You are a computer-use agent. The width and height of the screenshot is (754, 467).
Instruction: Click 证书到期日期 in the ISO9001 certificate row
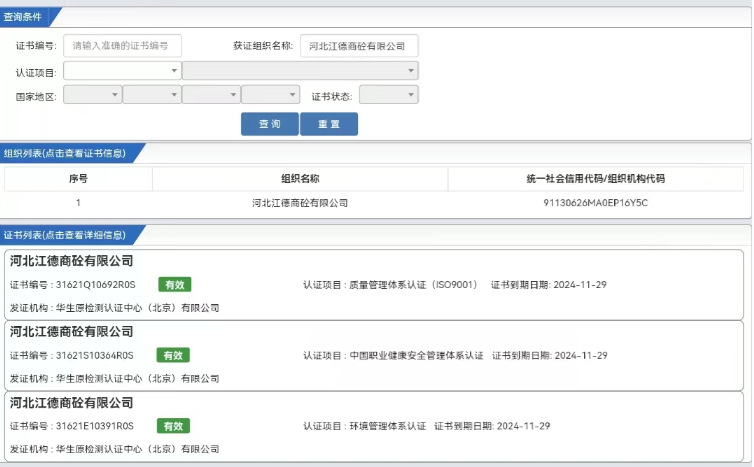[x=549, y=285]
